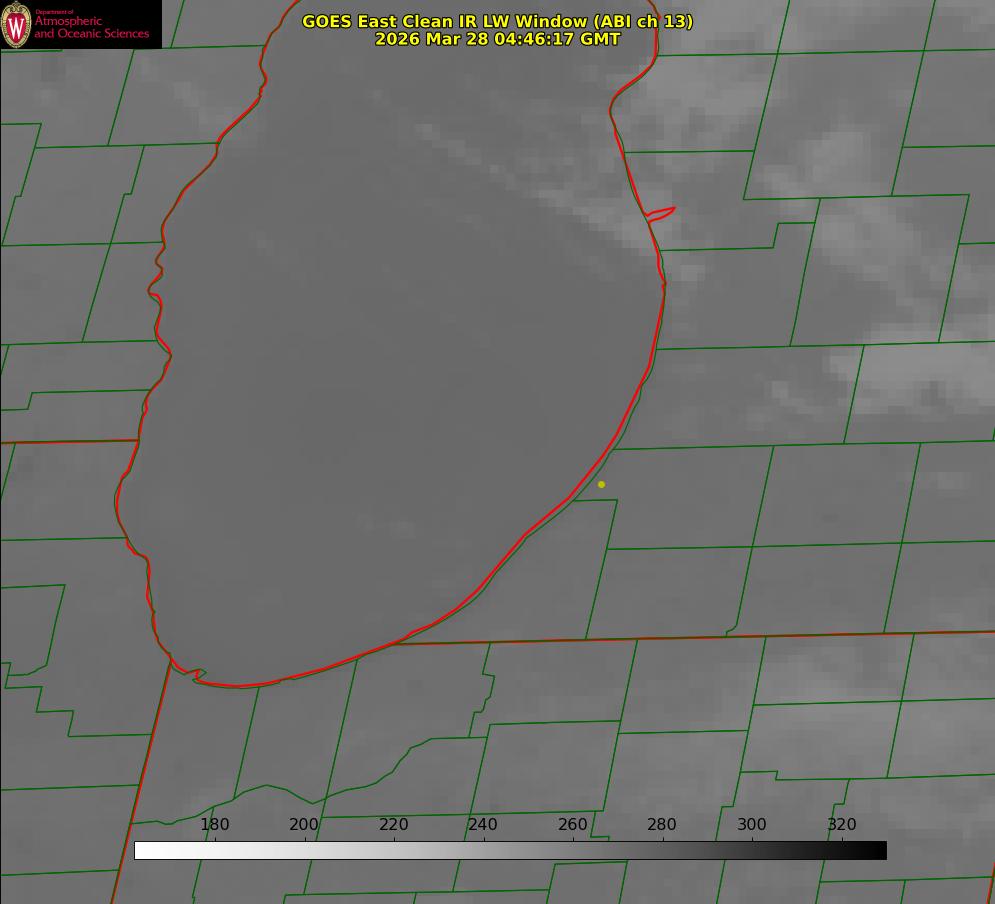995x904 pixels.
Task: Click the 240 colorbar tick label
Action: [x=483, y=824]
